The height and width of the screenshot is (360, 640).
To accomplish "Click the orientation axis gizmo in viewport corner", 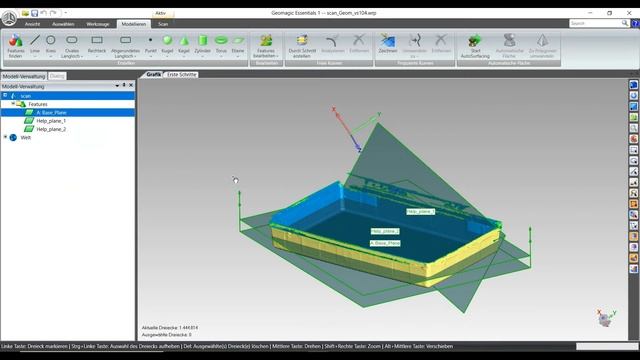I will pos(606,318).
